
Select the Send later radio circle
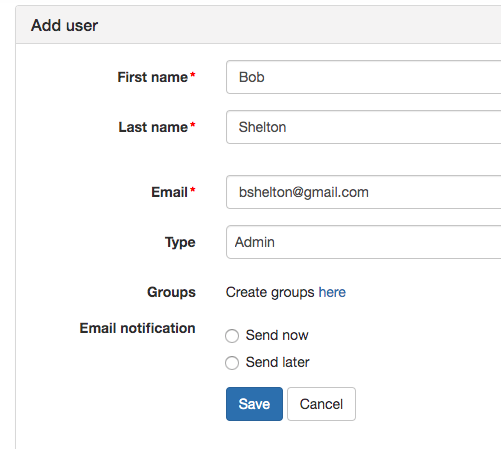tap(232, 363)
